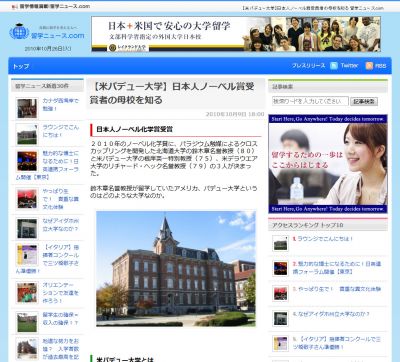
Task: Click the Twitter icon in navigation bar
Action: click(334, 66)
